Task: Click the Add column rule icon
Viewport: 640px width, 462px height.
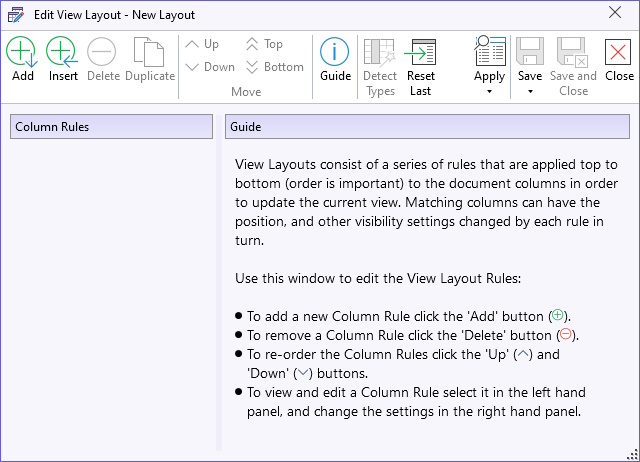Action: coord(22,52)
